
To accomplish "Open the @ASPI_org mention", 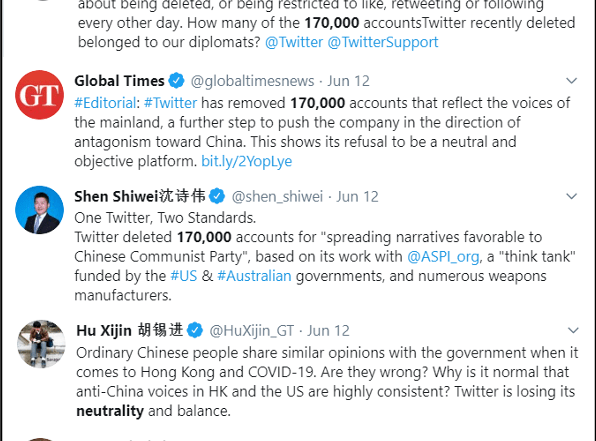I will tap(443, 257).
